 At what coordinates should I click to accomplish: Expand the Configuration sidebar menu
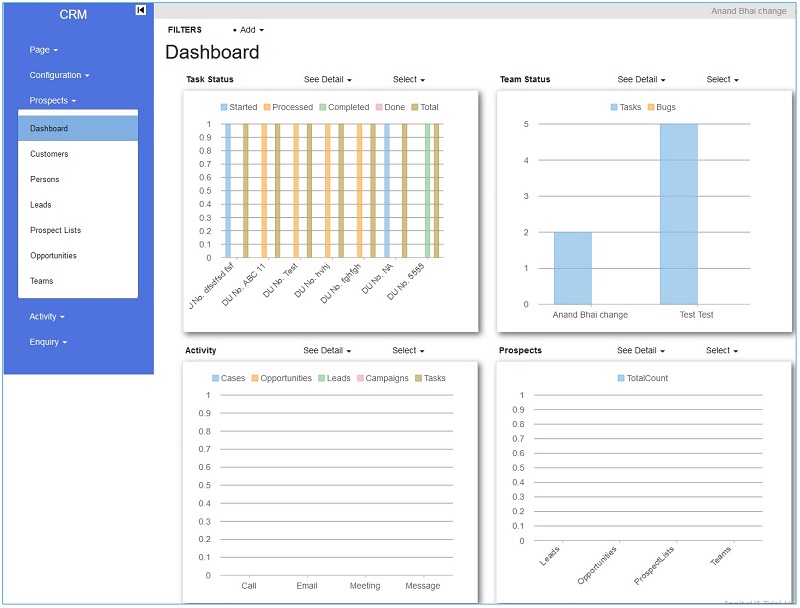(x=59, y=75)
